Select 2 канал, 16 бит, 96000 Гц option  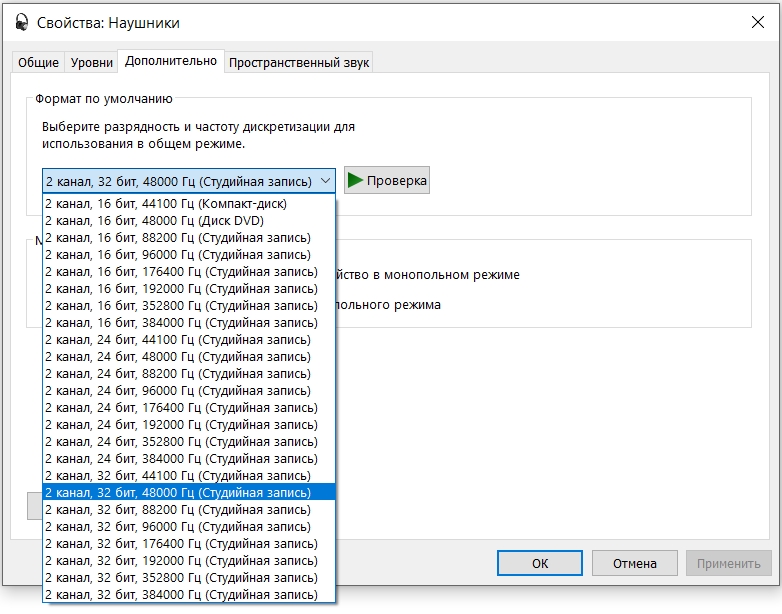pos(189,254)
